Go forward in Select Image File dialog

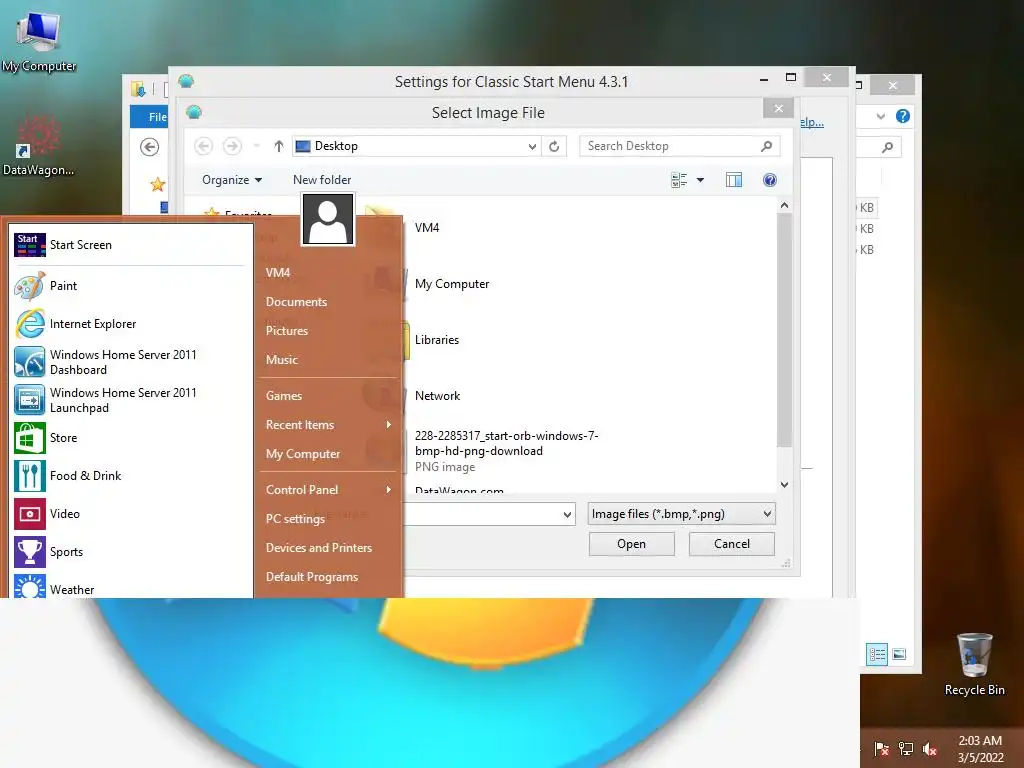pos(232,146)
